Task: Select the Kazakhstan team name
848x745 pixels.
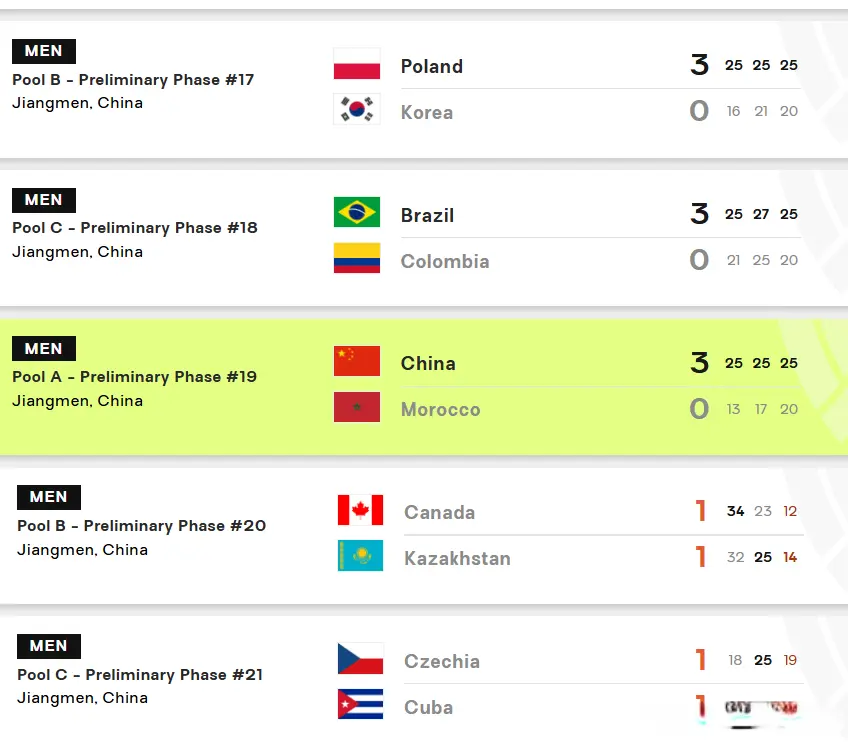Action: point(457,558)
